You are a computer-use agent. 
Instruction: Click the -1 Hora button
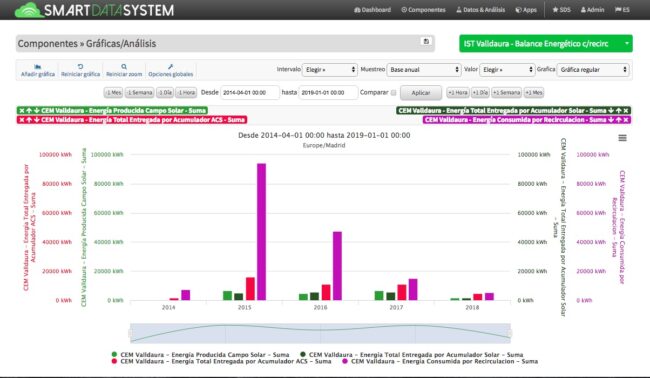coord(186,93)
